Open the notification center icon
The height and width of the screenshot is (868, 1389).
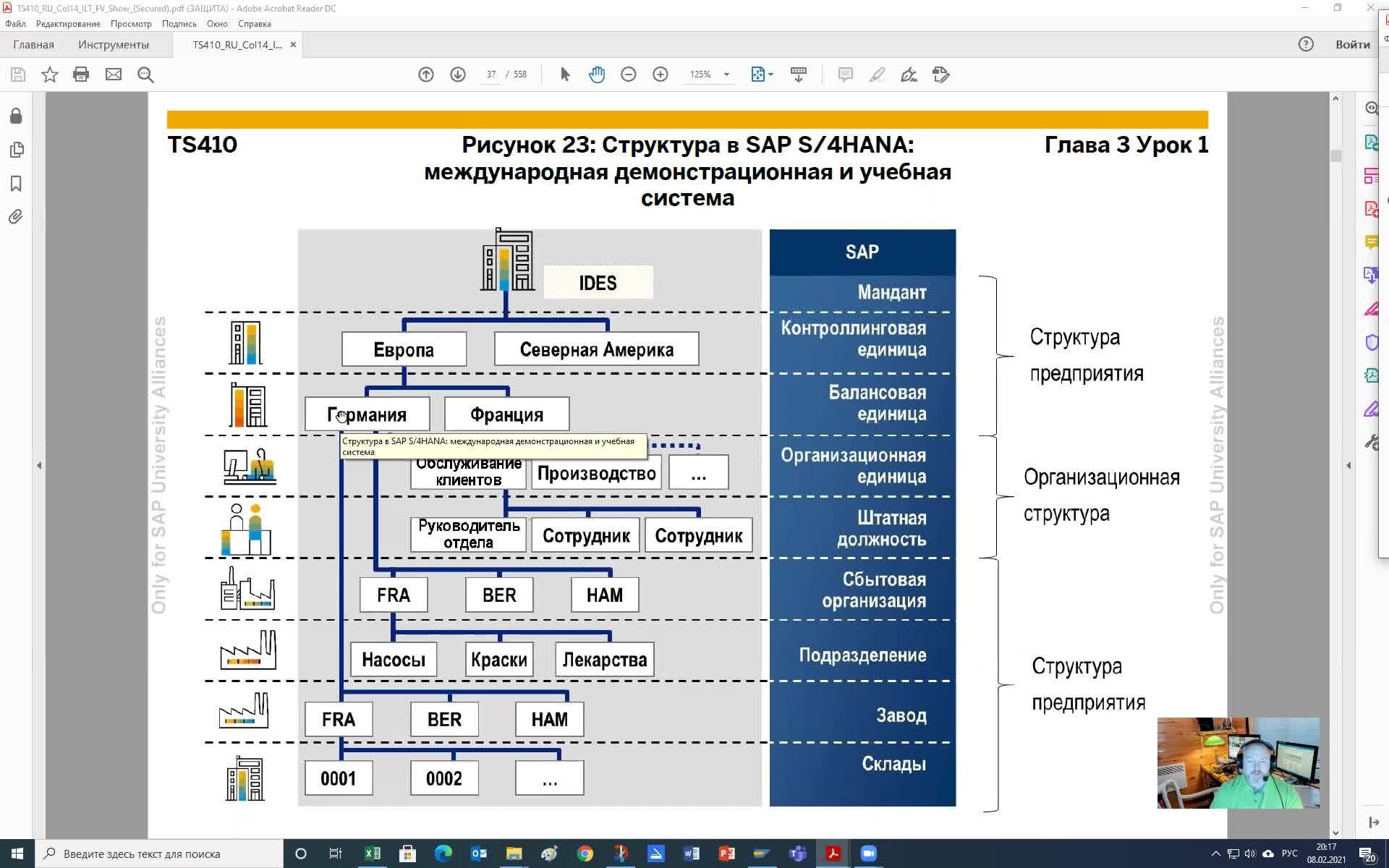click(1367, 854)
